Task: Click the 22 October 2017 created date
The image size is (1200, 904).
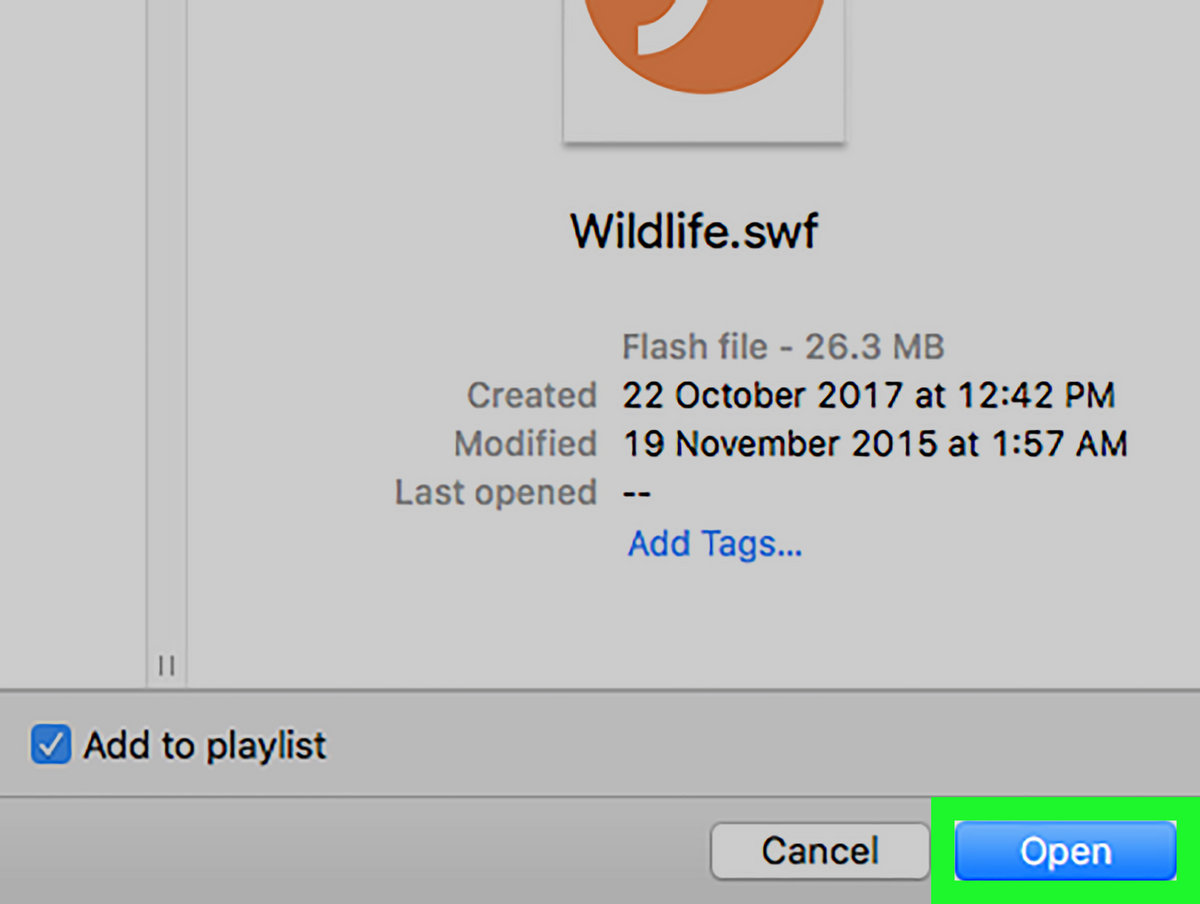Action: tap(868, 395)
